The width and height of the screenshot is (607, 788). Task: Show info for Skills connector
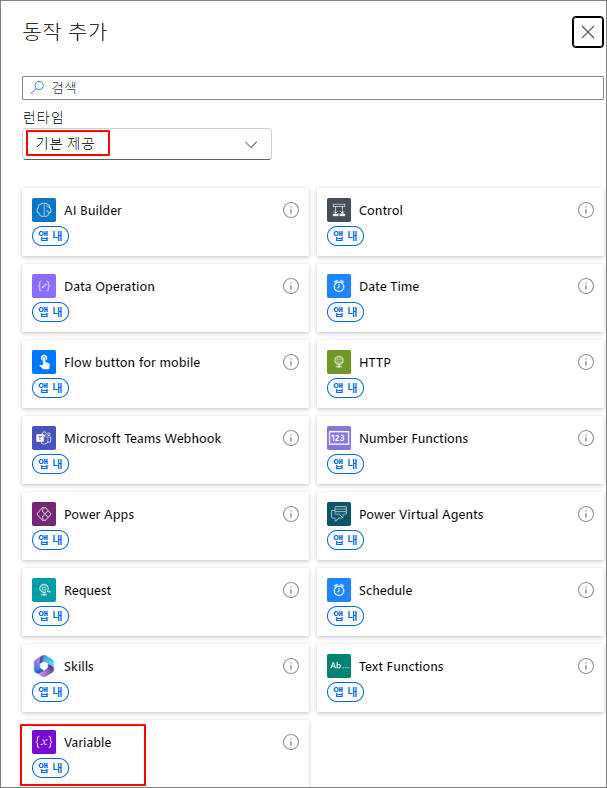291,666
